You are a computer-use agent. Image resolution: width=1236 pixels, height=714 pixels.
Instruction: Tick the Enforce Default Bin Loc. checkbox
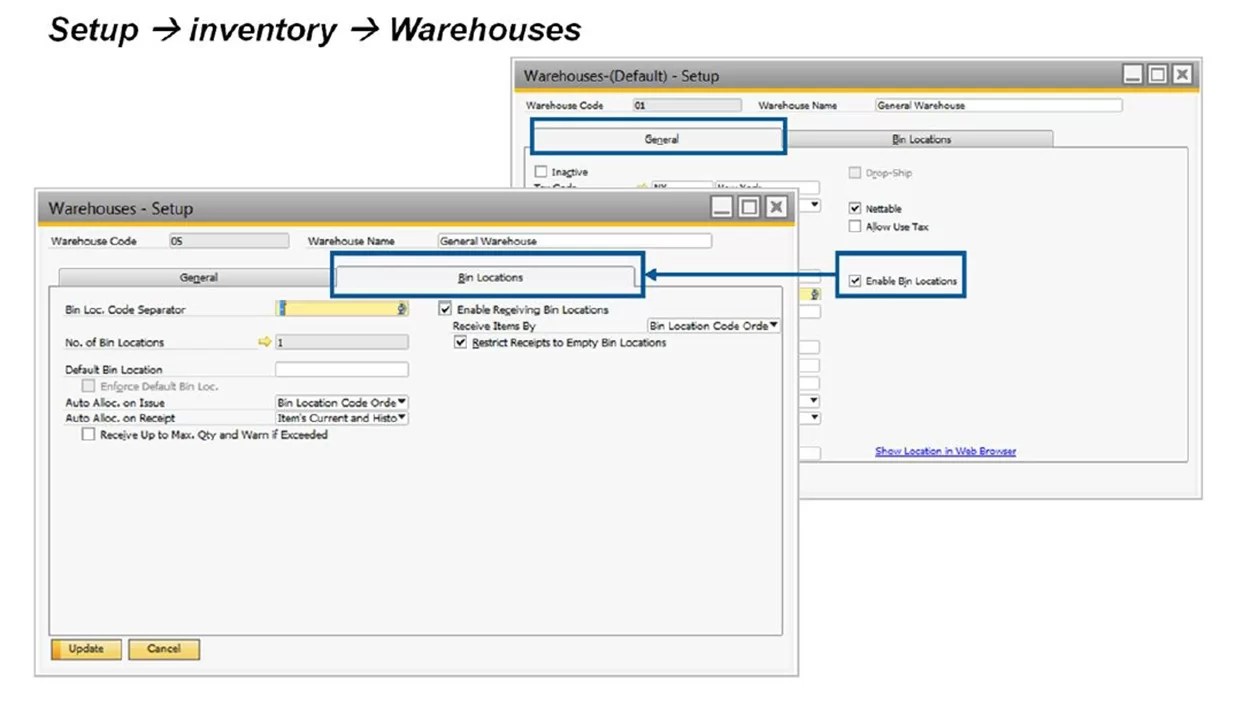[x=89, y=386]
